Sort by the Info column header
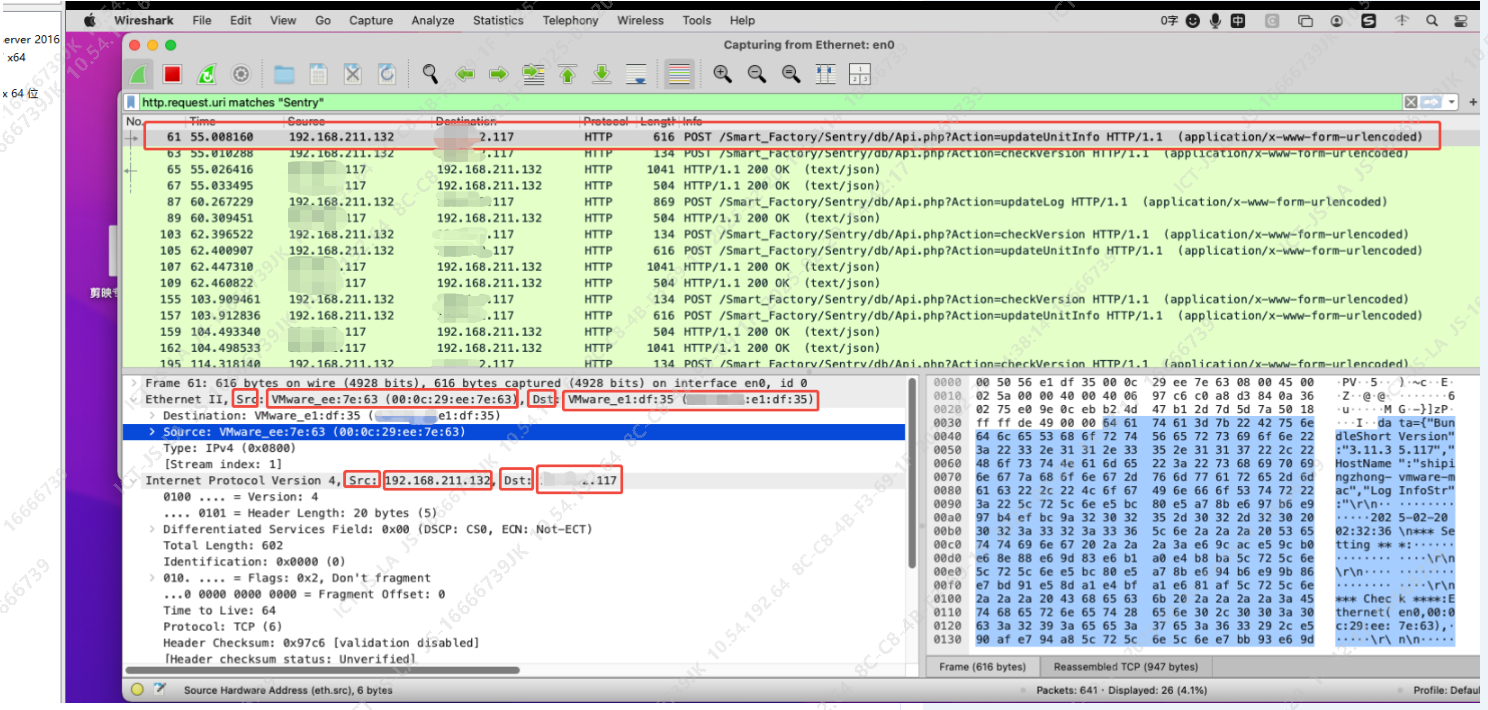This screenshot has height=710, width=1488. coord(693,121)
